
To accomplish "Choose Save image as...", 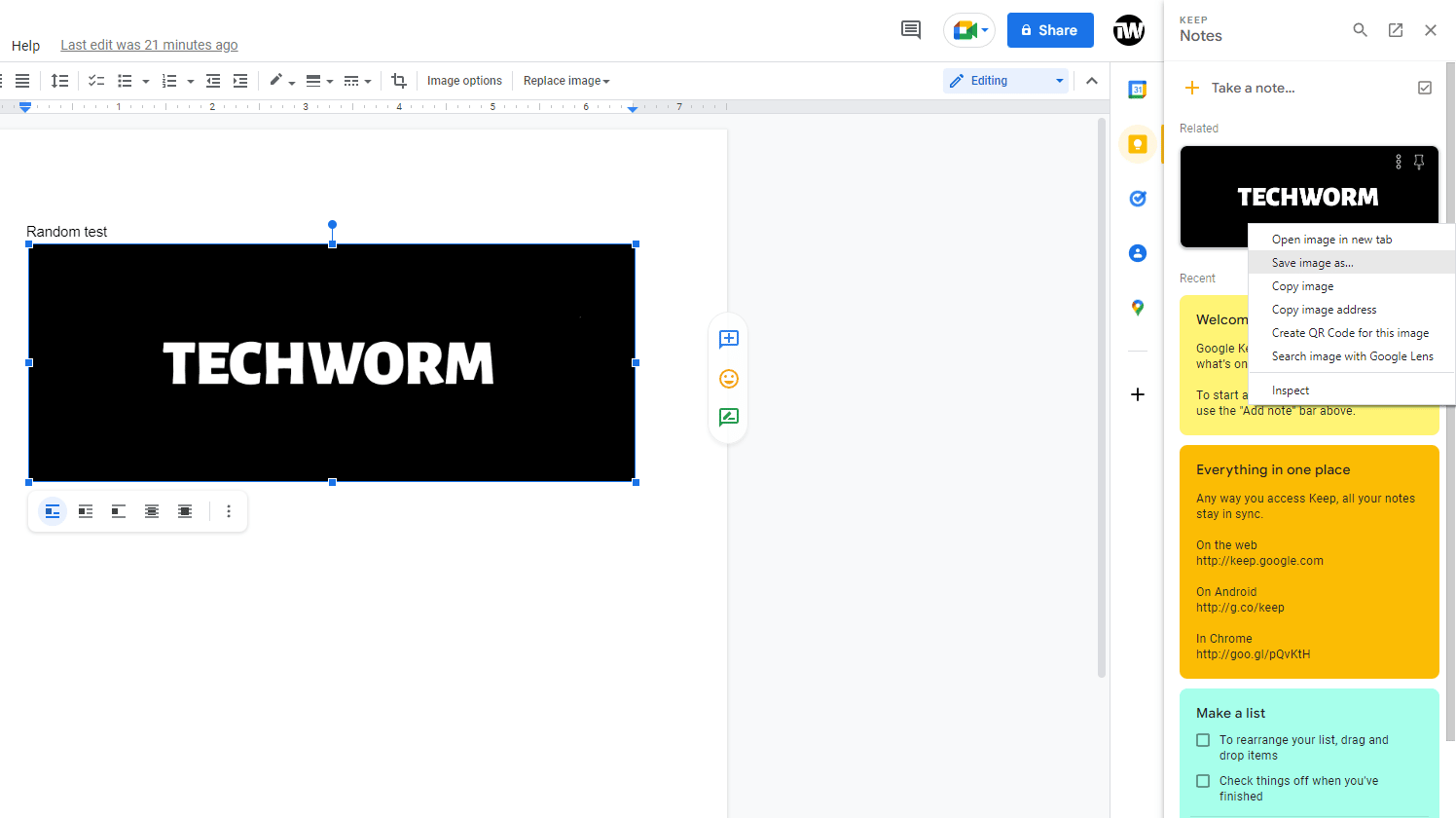I will (x=1351, y=263).
